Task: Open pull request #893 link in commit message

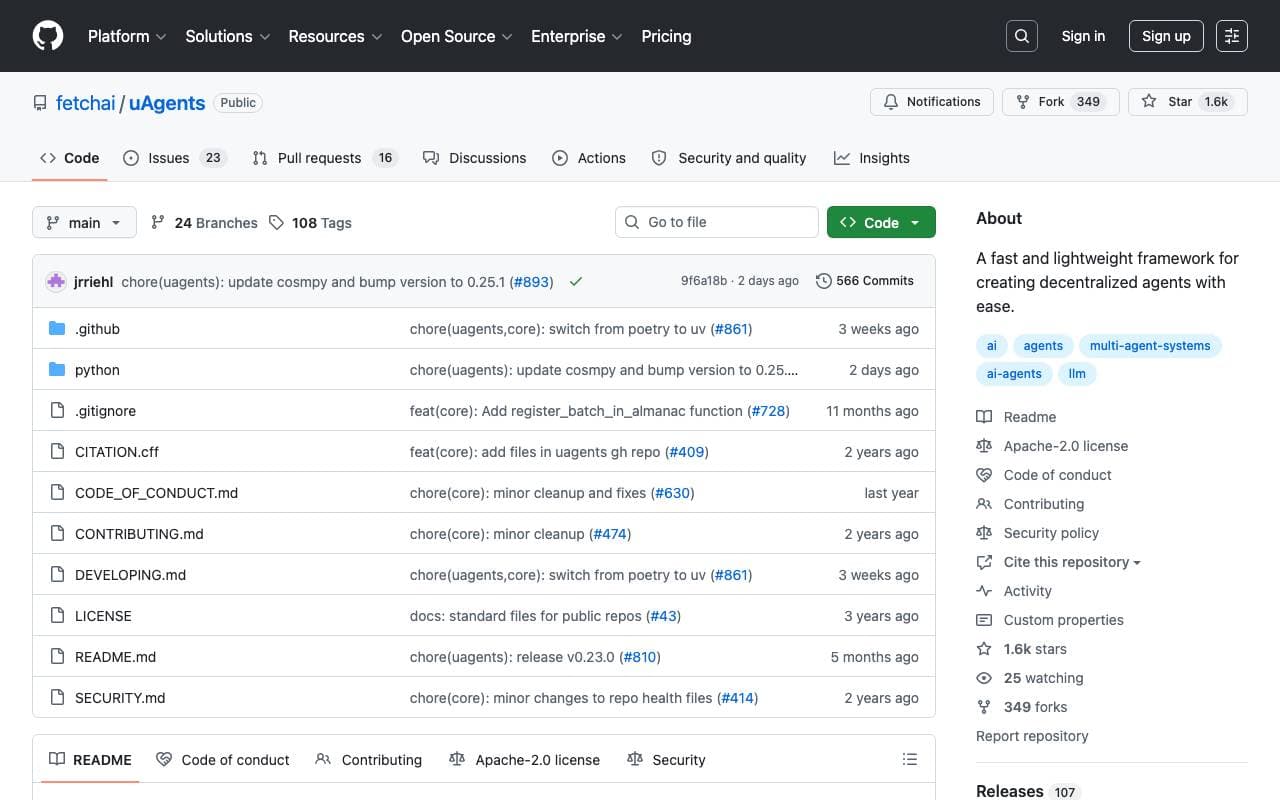Action: [532, 282]
